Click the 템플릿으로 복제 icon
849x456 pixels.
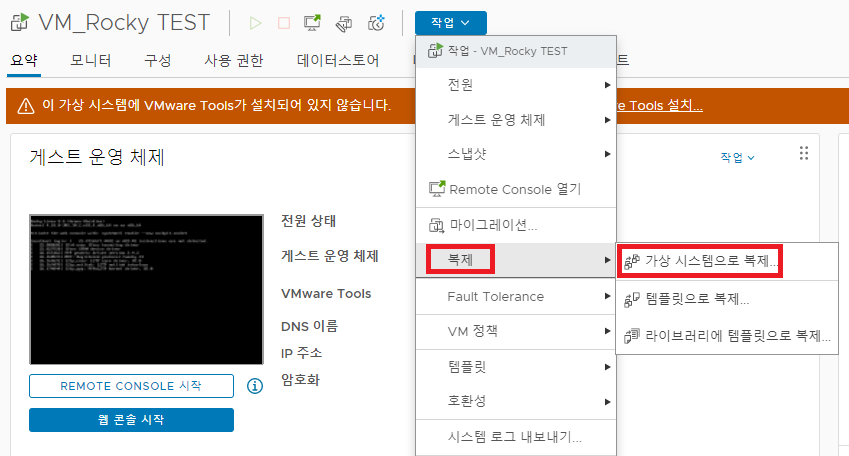click(x=632, y=299)
